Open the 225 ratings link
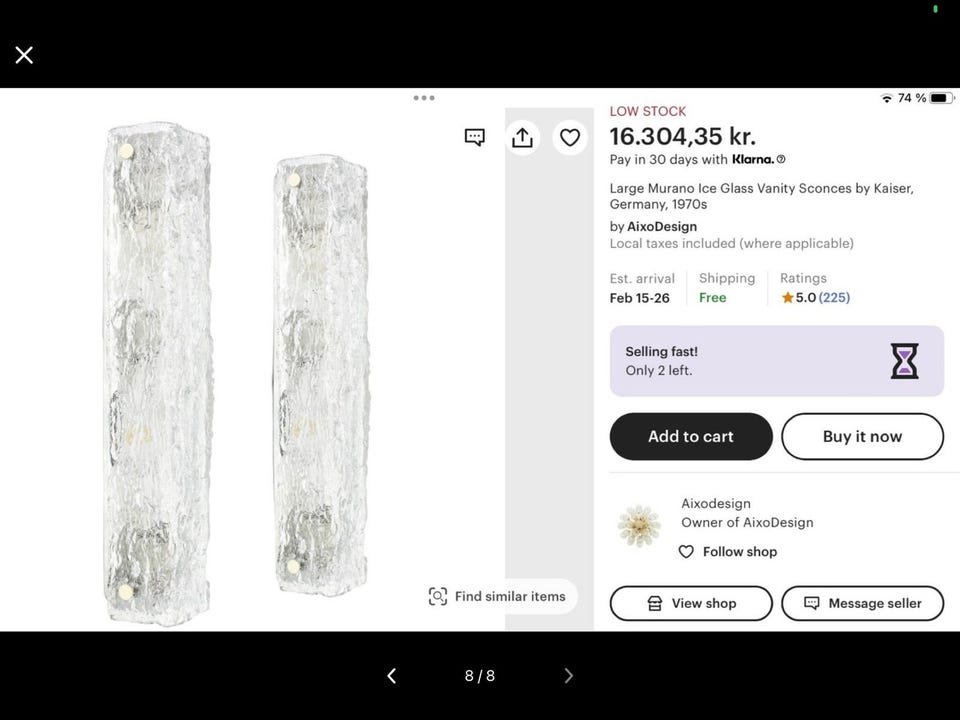 (x=834, y=298)
